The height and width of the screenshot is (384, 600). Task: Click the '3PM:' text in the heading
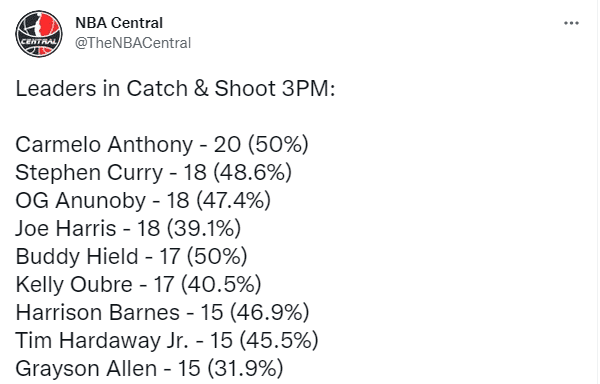click(x=308, y=89)
